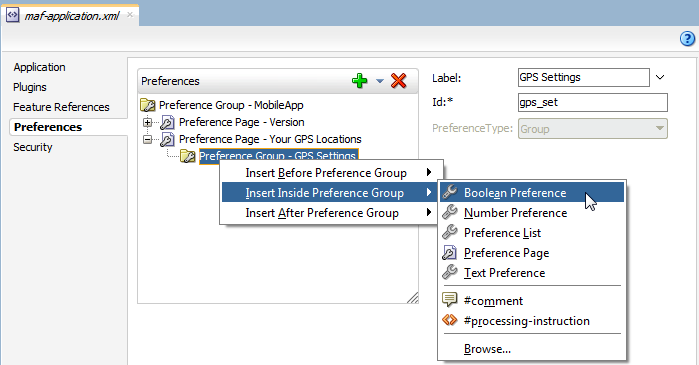Click the wrench icon beside Preference List
Screen dimensions: 699x365
pyautogui.click(x=450, y=232)
